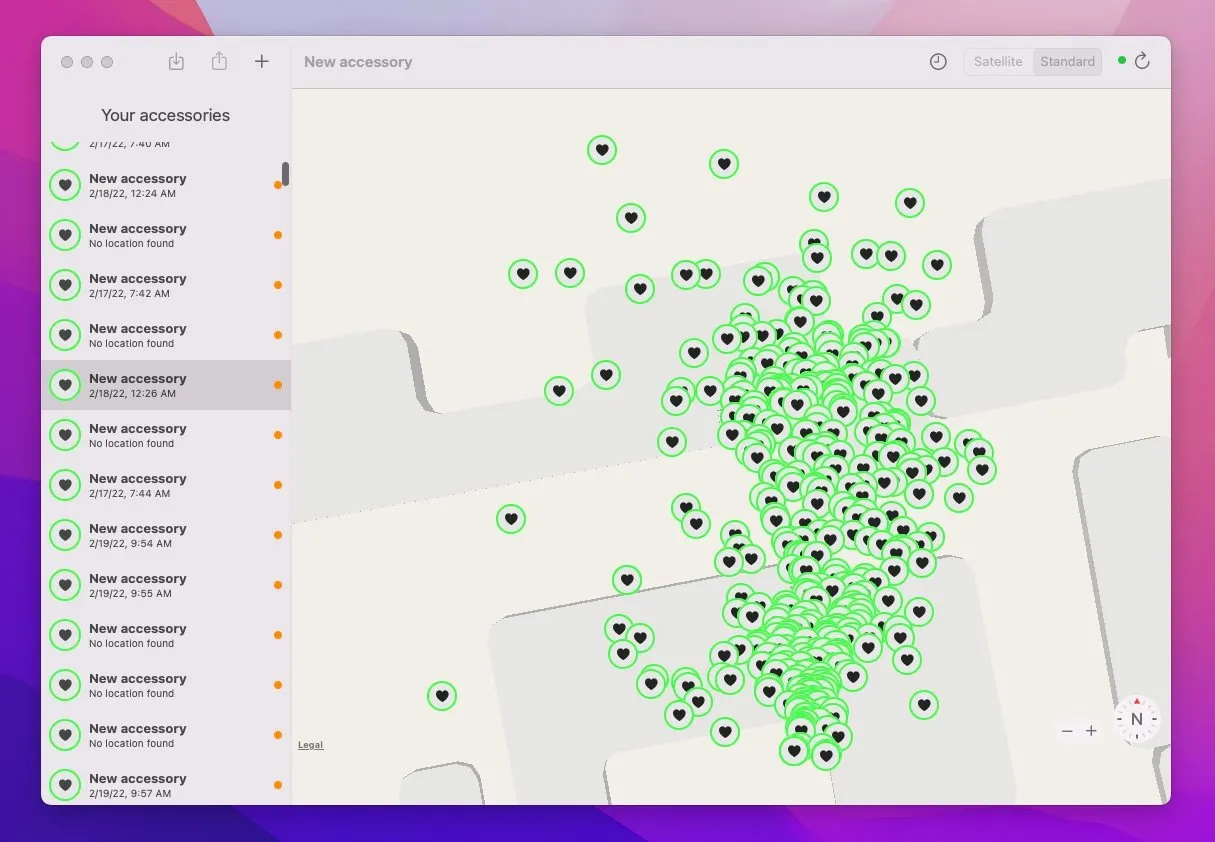This screenshot has width=1215, height=842.
Task: Switch map to Satellite view
Action: click(x=998, y=62)
